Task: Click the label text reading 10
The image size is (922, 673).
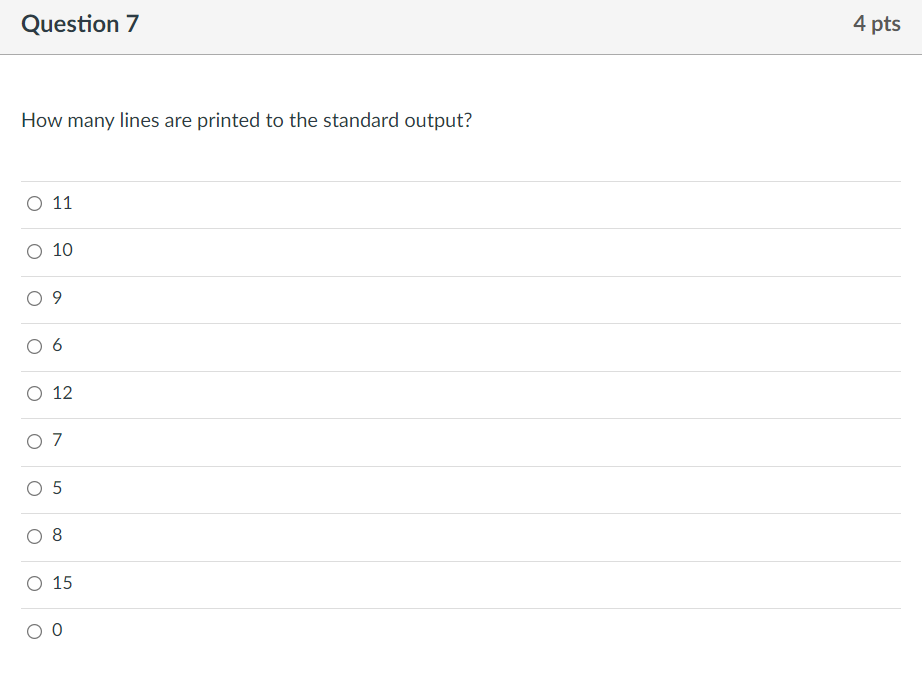Action: pos(62,250)
